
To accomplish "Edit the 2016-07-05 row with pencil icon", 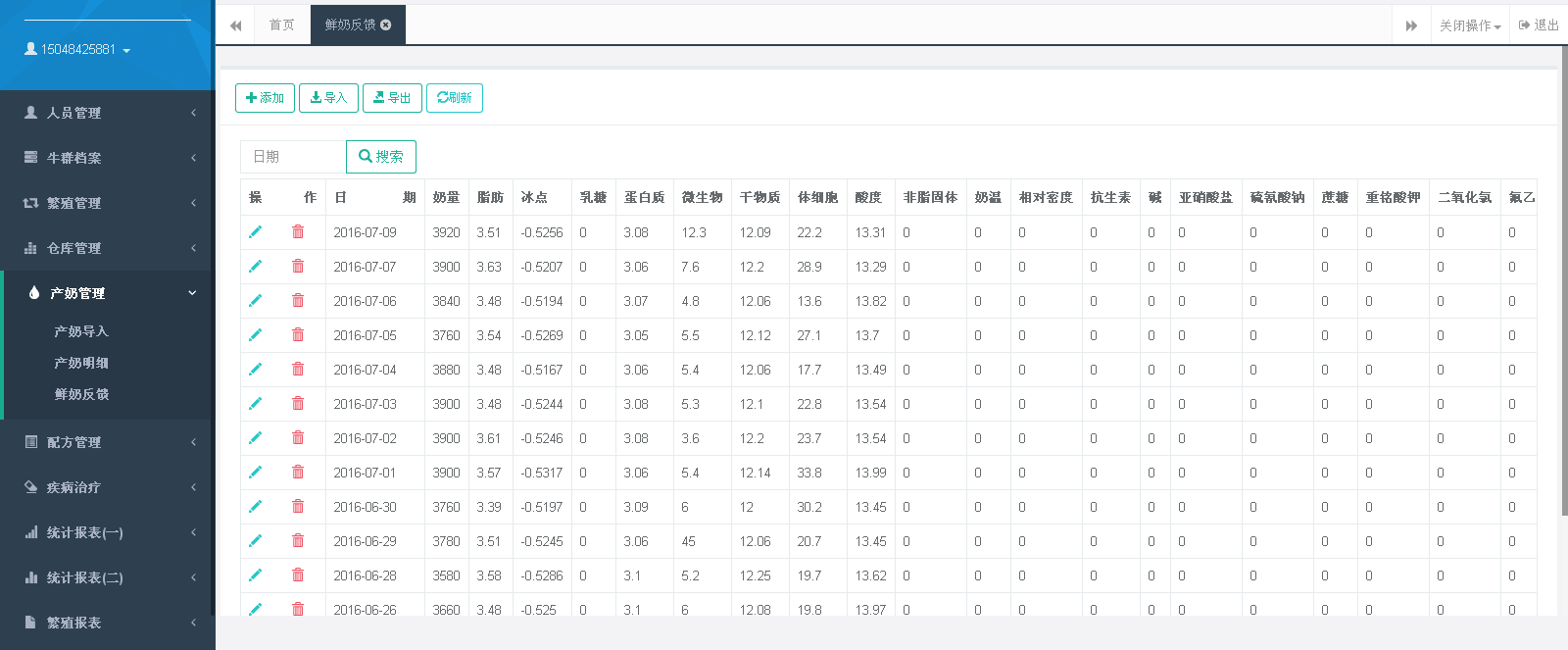I will [x=255, y=335].
